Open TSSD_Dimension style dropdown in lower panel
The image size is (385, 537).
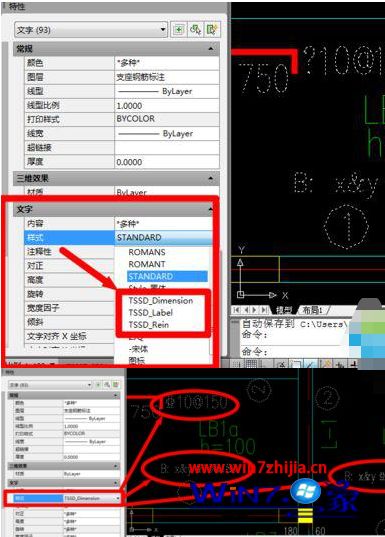click(117, 498)
